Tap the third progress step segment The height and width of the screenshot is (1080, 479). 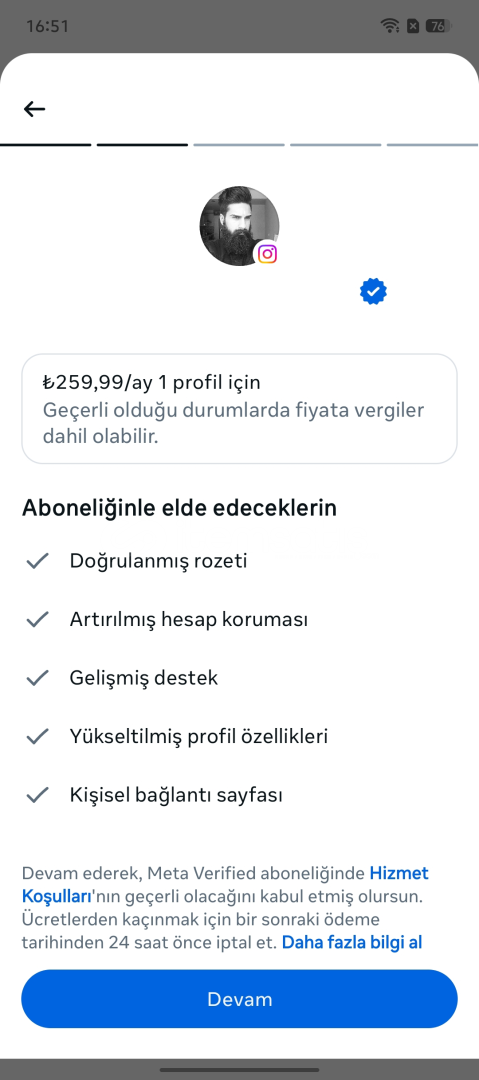click(238, 145)
